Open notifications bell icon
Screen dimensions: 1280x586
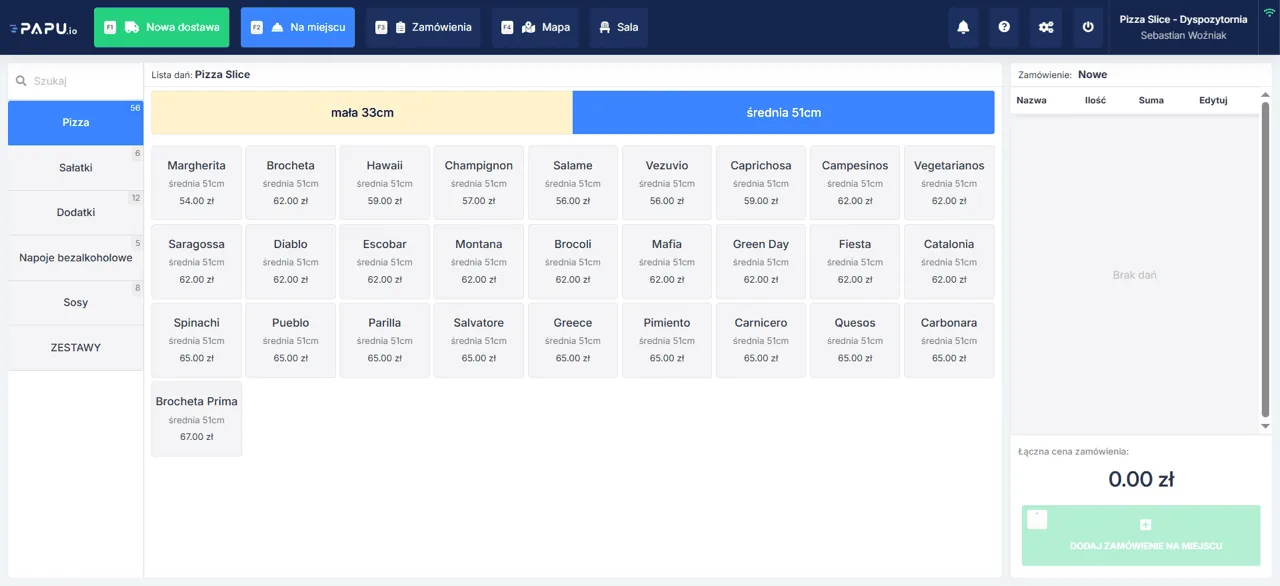point(963,27)
